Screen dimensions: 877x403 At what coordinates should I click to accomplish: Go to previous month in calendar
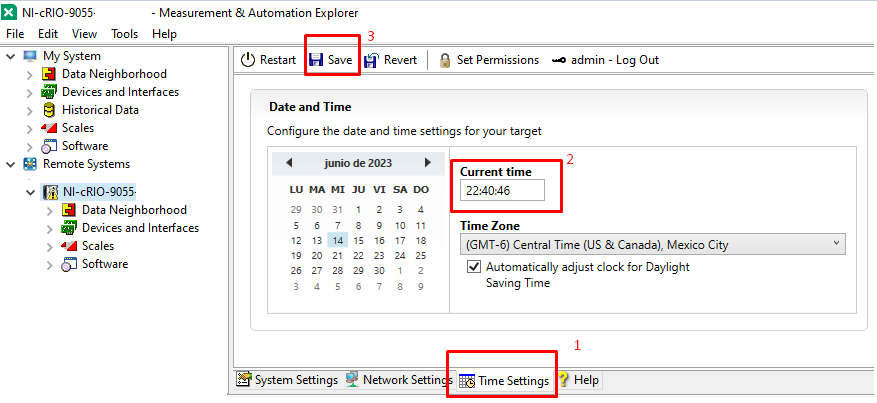click(x=289, y=163)
